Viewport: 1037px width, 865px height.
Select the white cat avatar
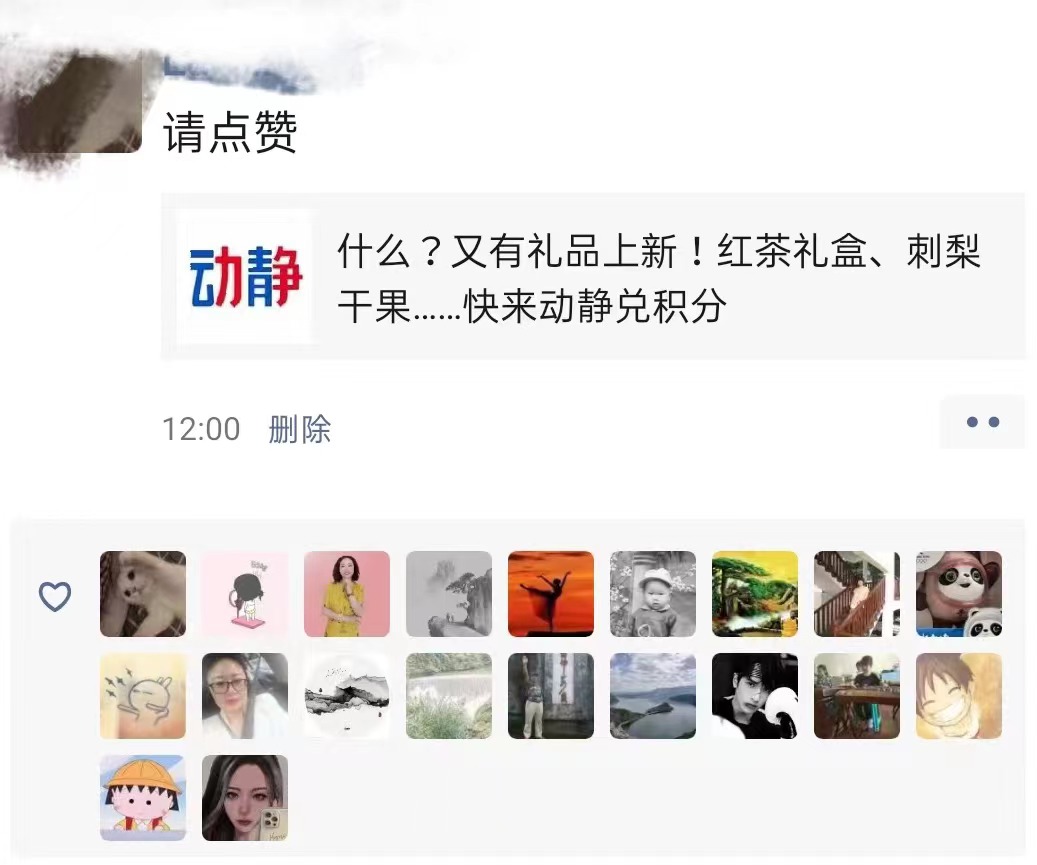click(143, 594)
